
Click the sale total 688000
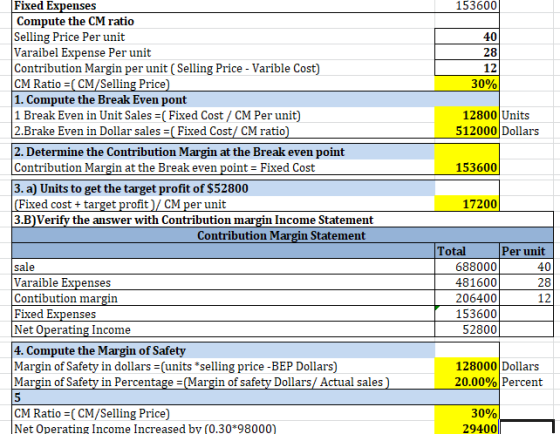click(467, 266)
